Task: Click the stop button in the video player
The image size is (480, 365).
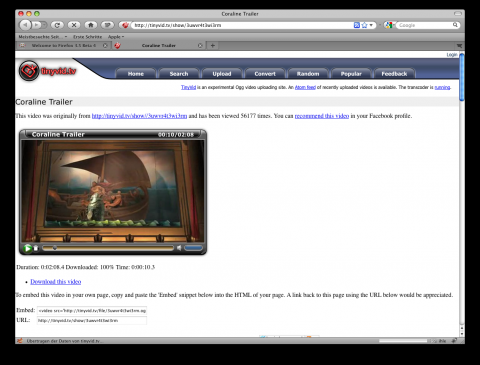Action: point(36,248)
